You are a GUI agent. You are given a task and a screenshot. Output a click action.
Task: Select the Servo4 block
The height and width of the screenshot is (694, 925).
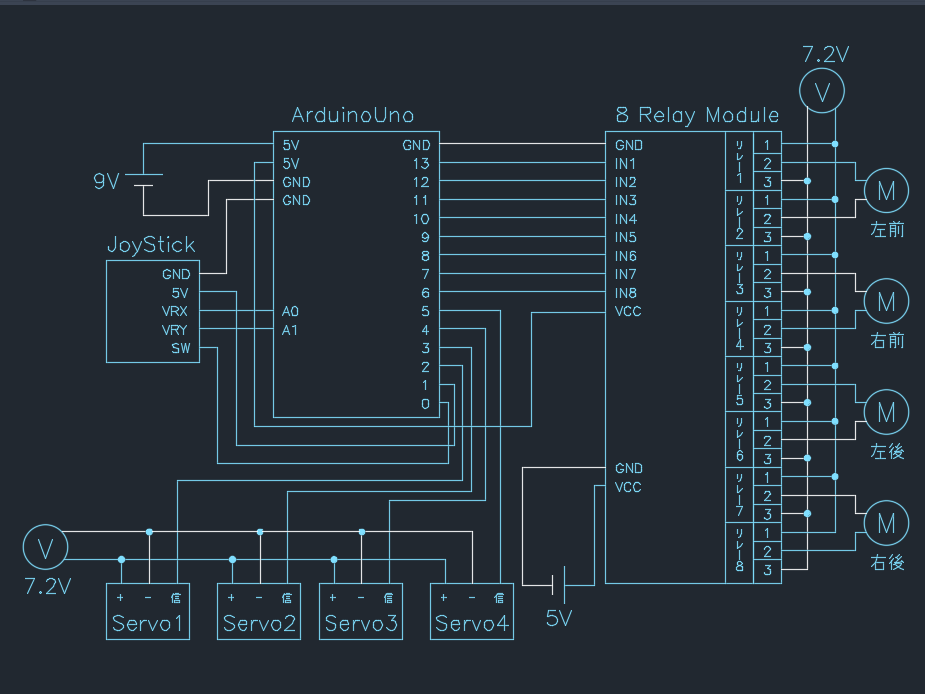click(472, 611)
